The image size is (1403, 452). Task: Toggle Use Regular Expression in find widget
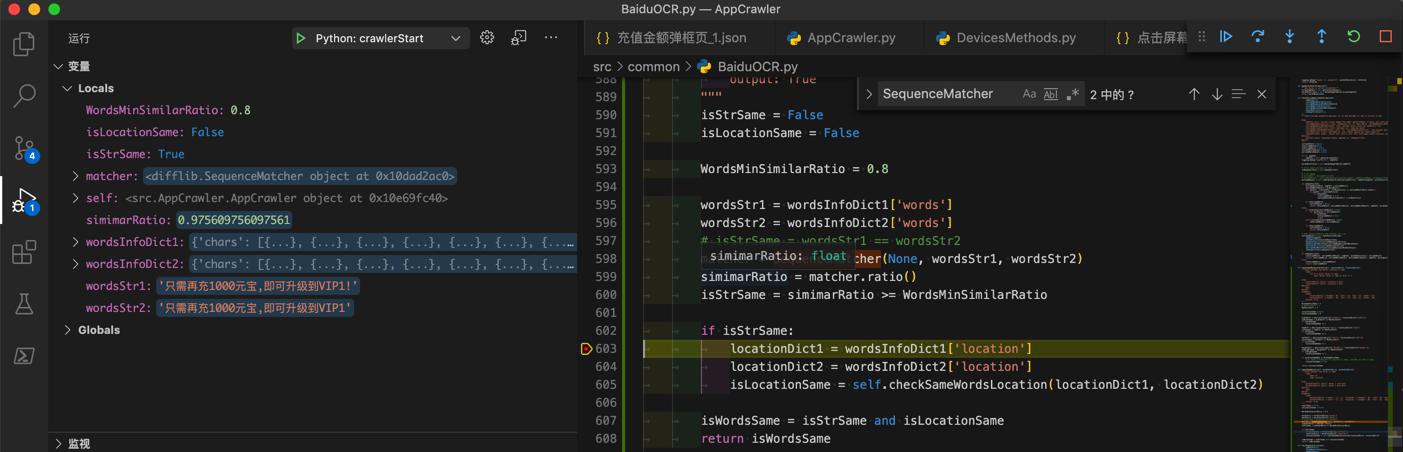tap(1073, 94)
